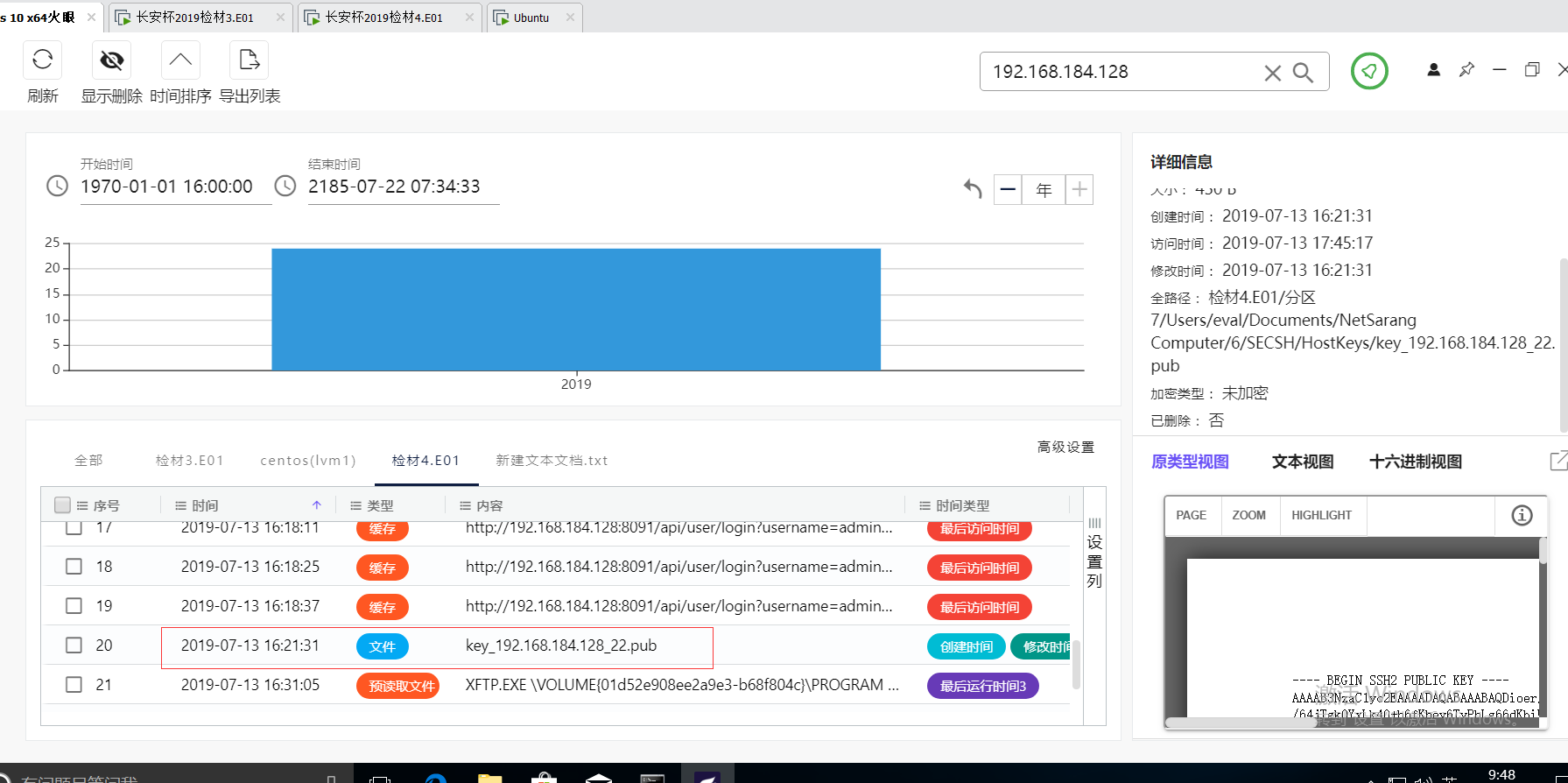
Task: Switch to the 全部 tab
Action: (88, 460)
